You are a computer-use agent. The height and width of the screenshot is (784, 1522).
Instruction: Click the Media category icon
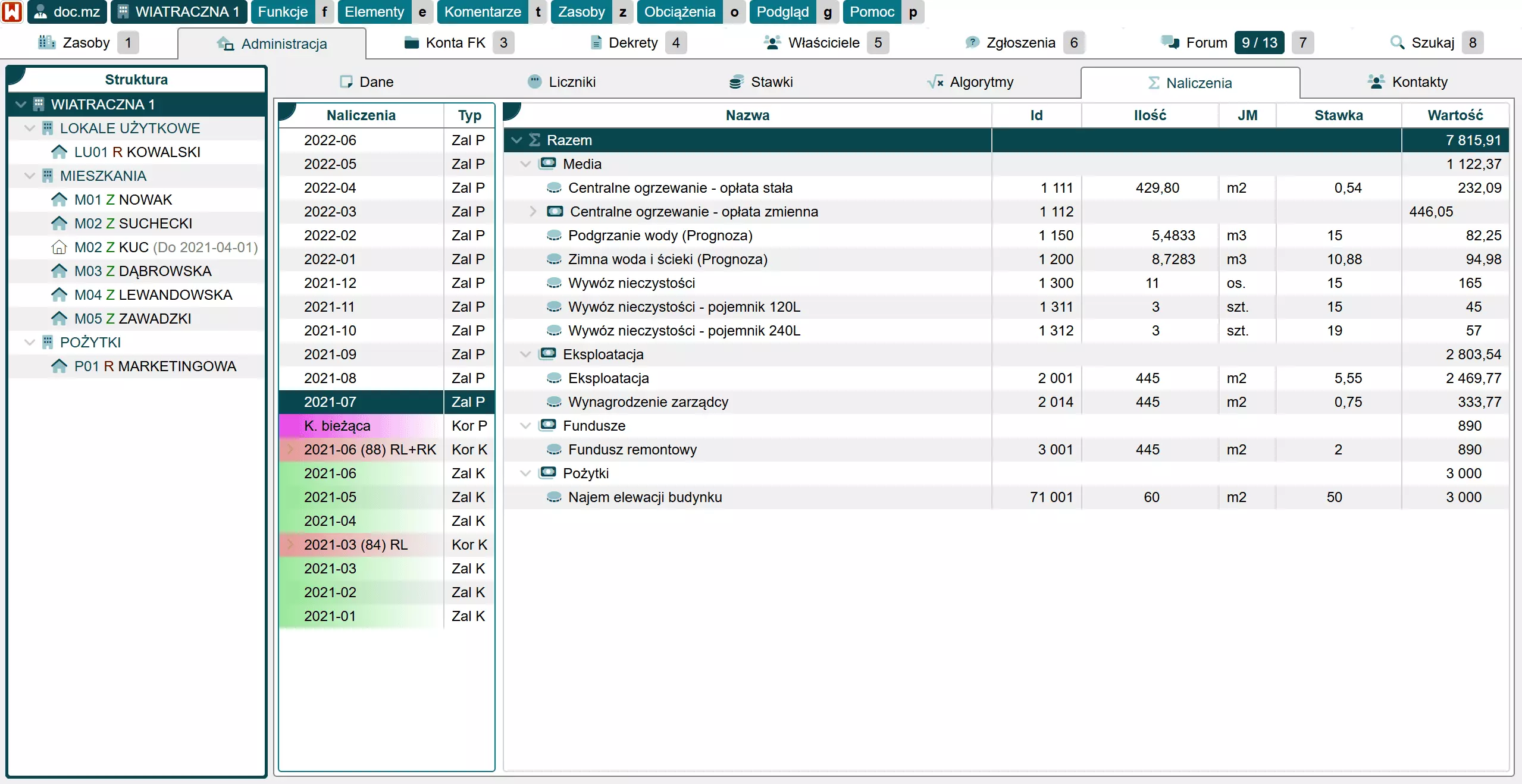tap(548, 164)
